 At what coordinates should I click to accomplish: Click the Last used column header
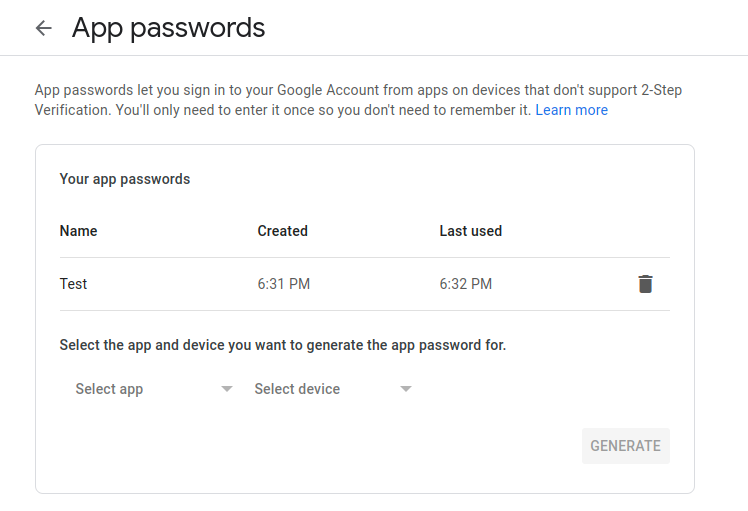(470, 231)
